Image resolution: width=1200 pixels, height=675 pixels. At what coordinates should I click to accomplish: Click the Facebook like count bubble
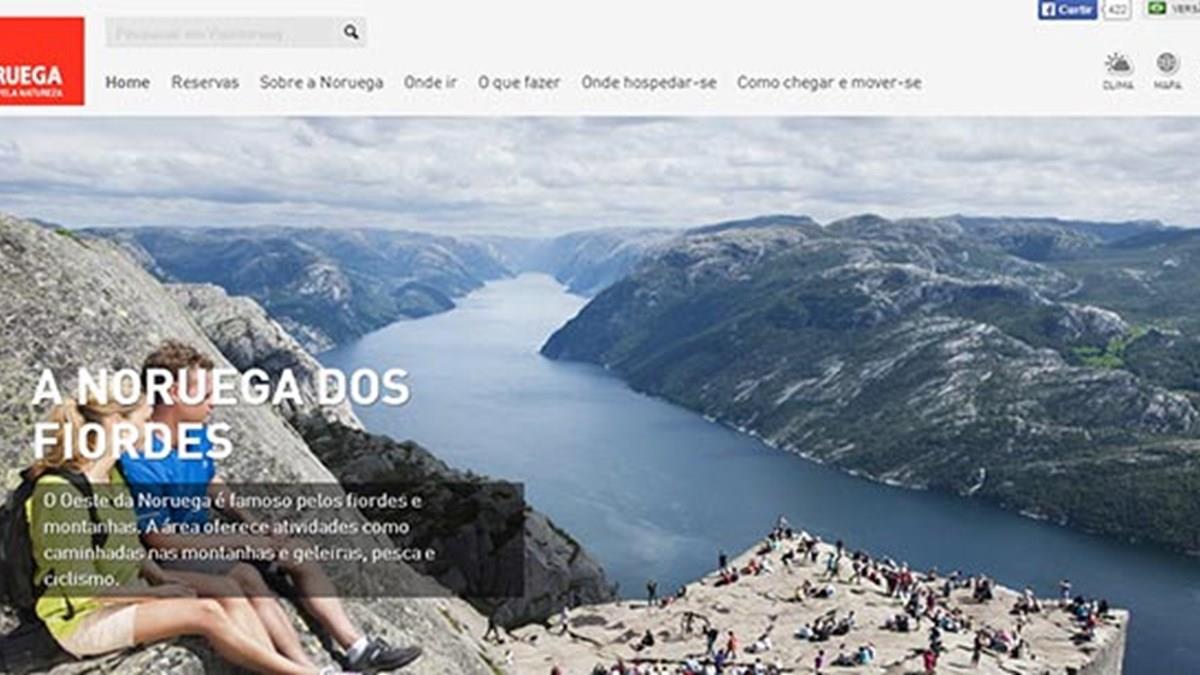click(1117, 10)
